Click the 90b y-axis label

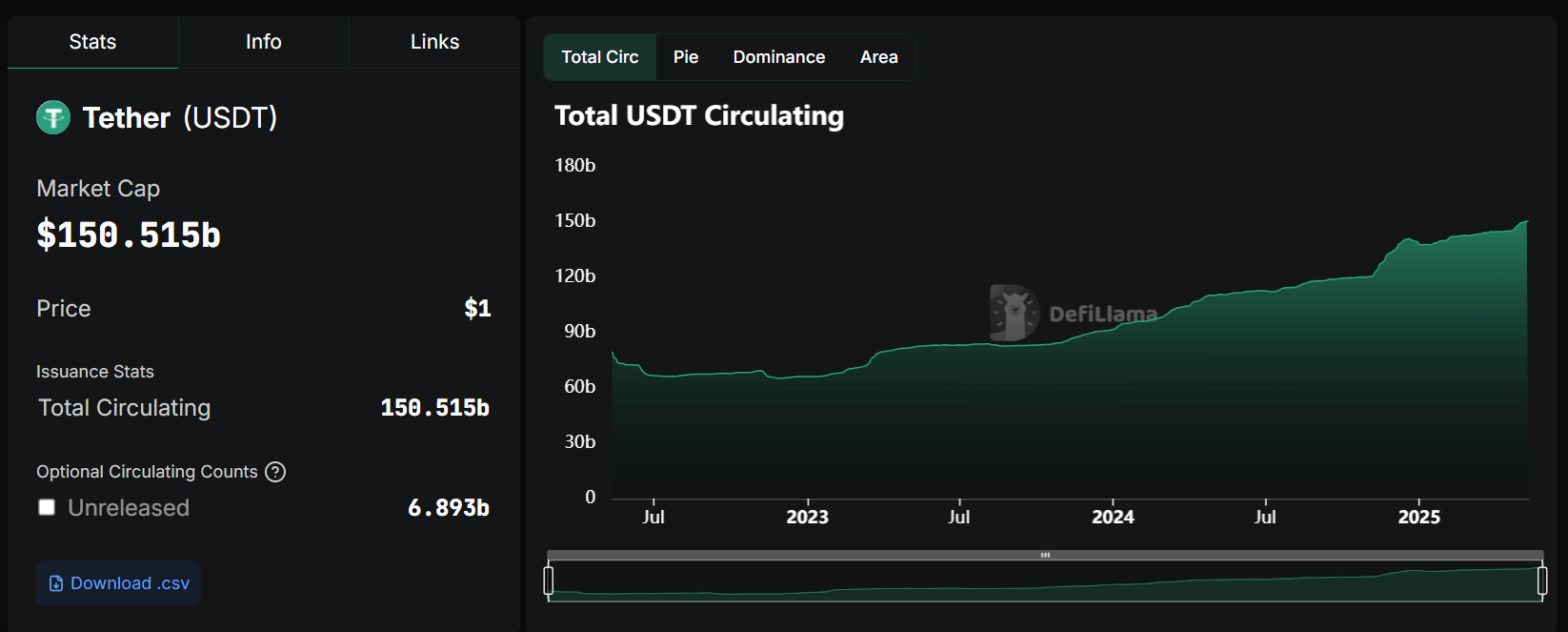[x=580, y=332]
